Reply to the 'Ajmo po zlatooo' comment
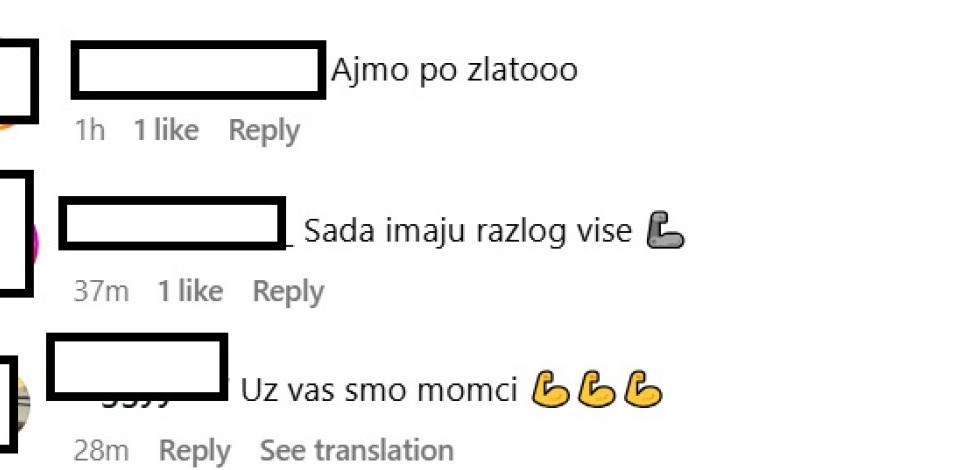This screenshot has height=470, width=966. 264,131
